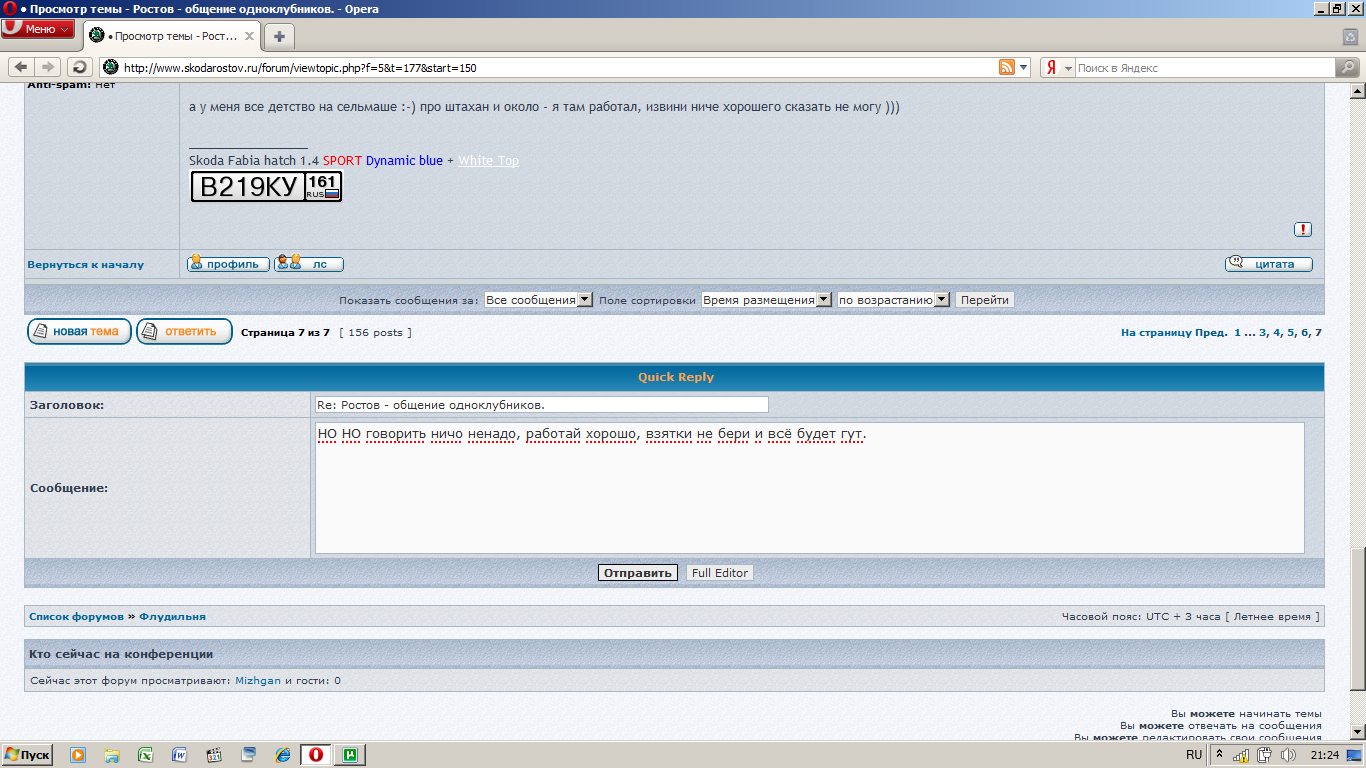
Task: Click the volume speaker tray icon
Action: (x=1288, y=755)
